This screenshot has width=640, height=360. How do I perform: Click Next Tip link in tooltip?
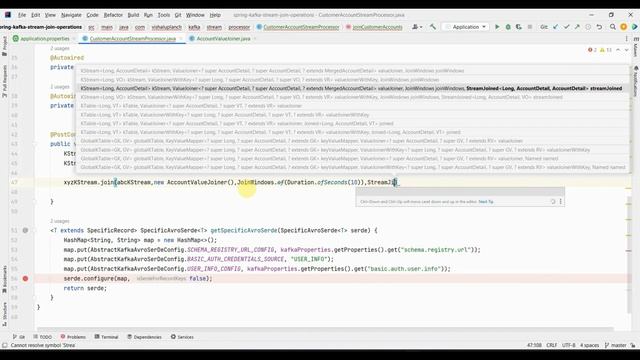click(x=486, y=202)
